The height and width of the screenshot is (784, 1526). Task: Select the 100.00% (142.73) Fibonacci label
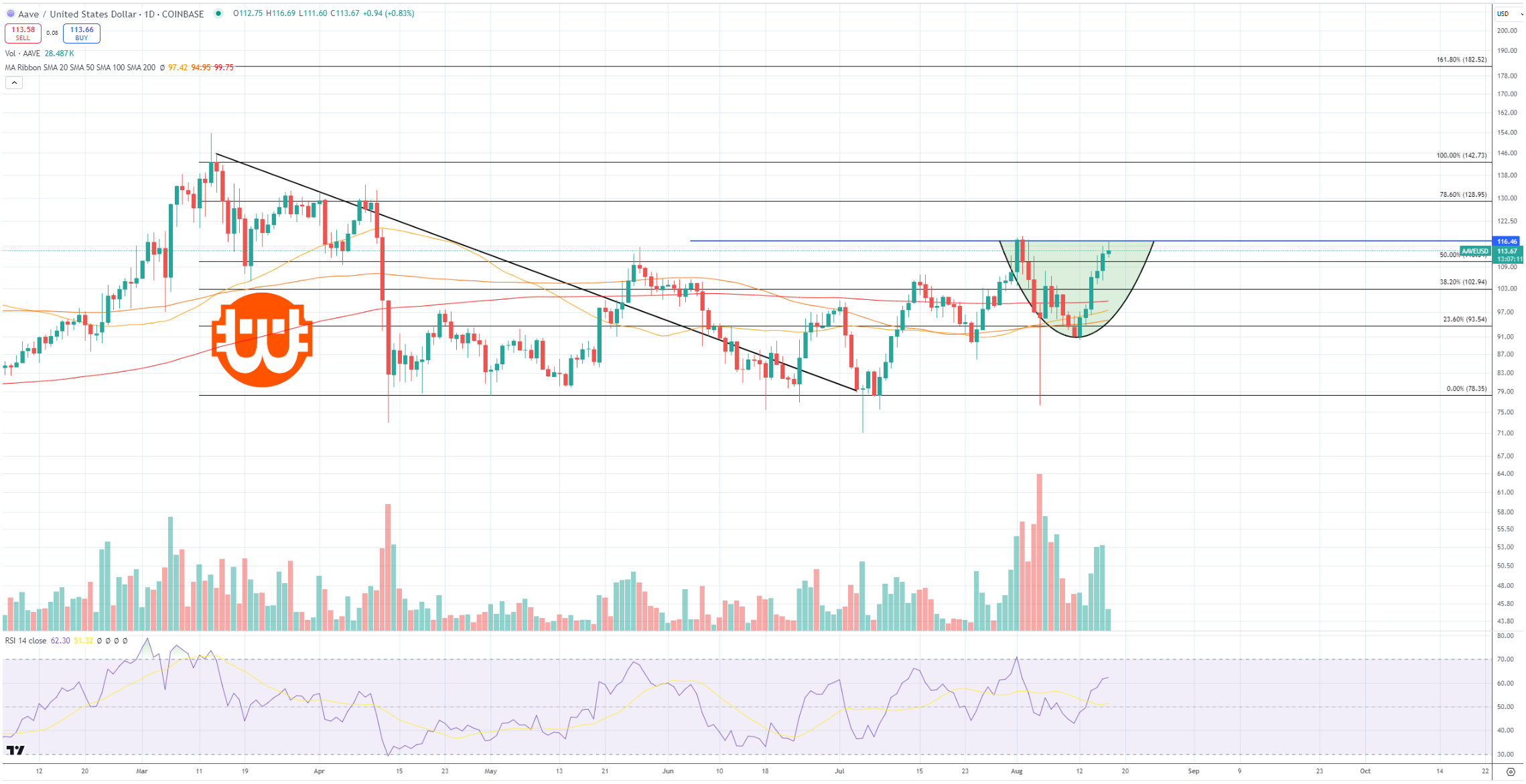(x=1462, y=155)
